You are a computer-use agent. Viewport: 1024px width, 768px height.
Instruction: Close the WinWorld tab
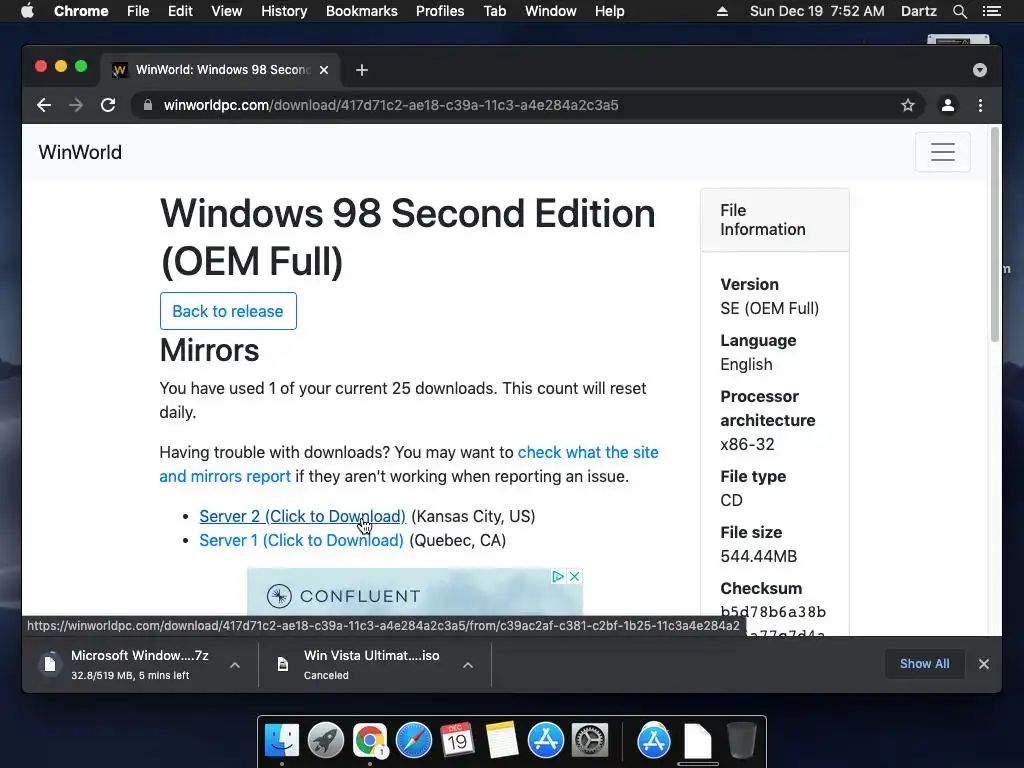tap(324, 70)
